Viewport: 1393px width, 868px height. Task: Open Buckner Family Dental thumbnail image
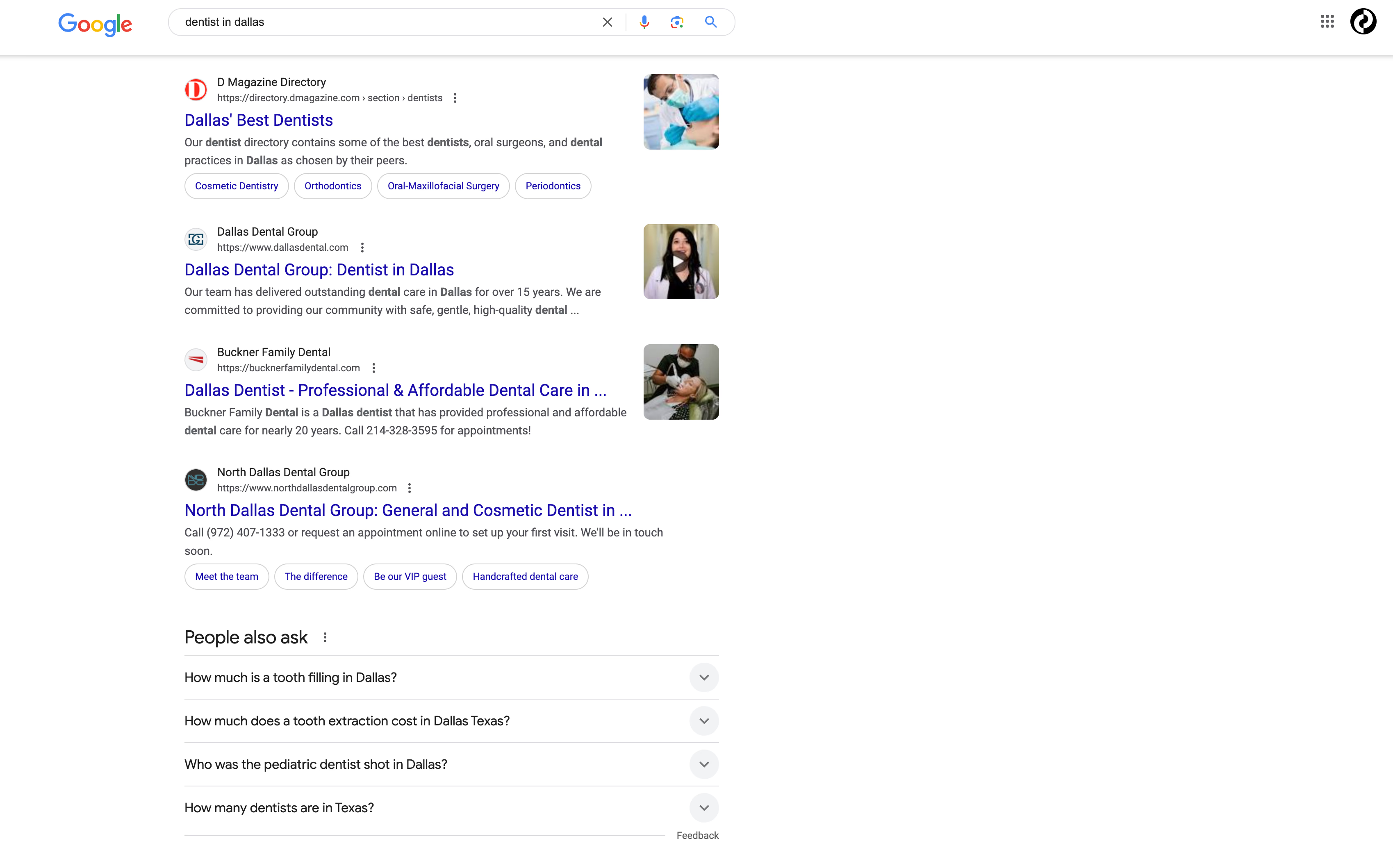[x=681, y=382]
